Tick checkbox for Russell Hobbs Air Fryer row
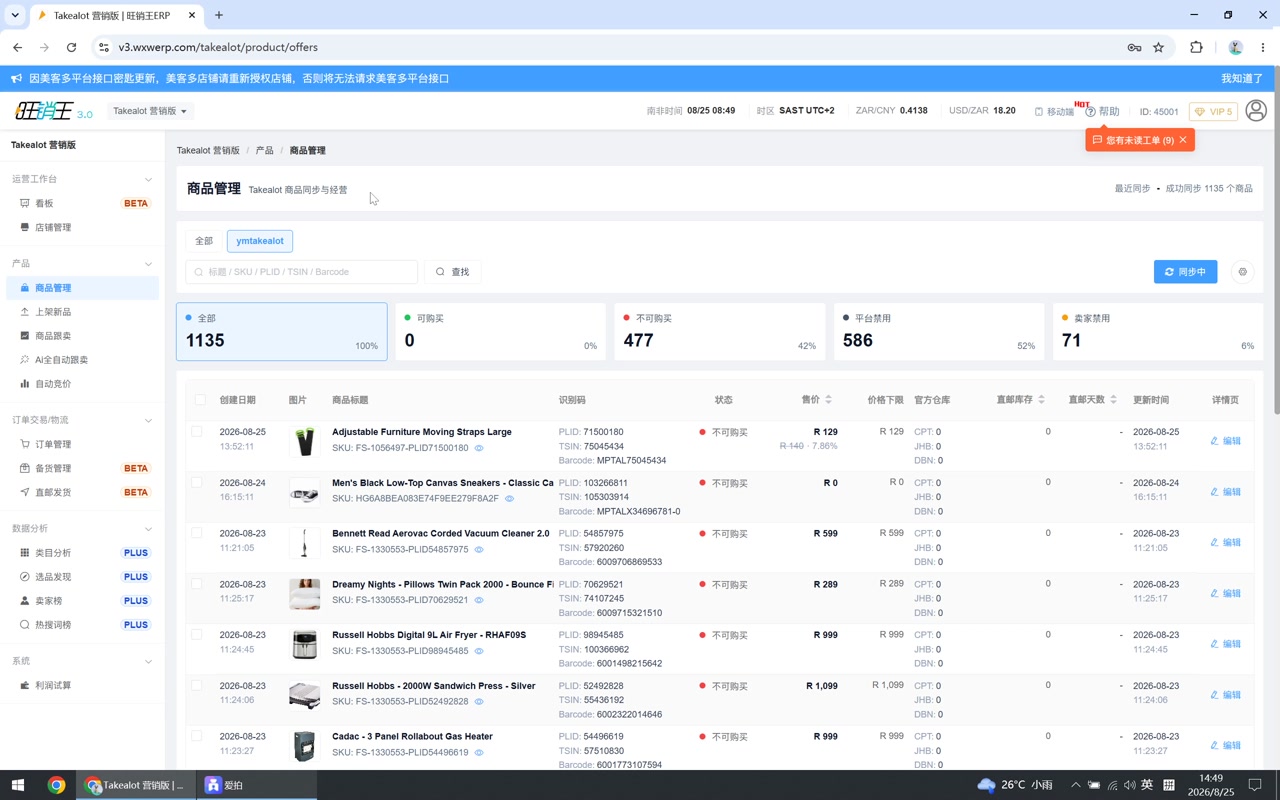This screenshot has width=1280, height=800. [197, 635]
